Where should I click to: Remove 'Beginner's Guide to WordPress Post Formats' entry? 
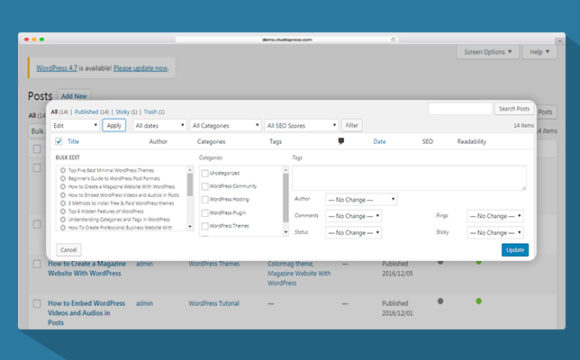[63, 178]
